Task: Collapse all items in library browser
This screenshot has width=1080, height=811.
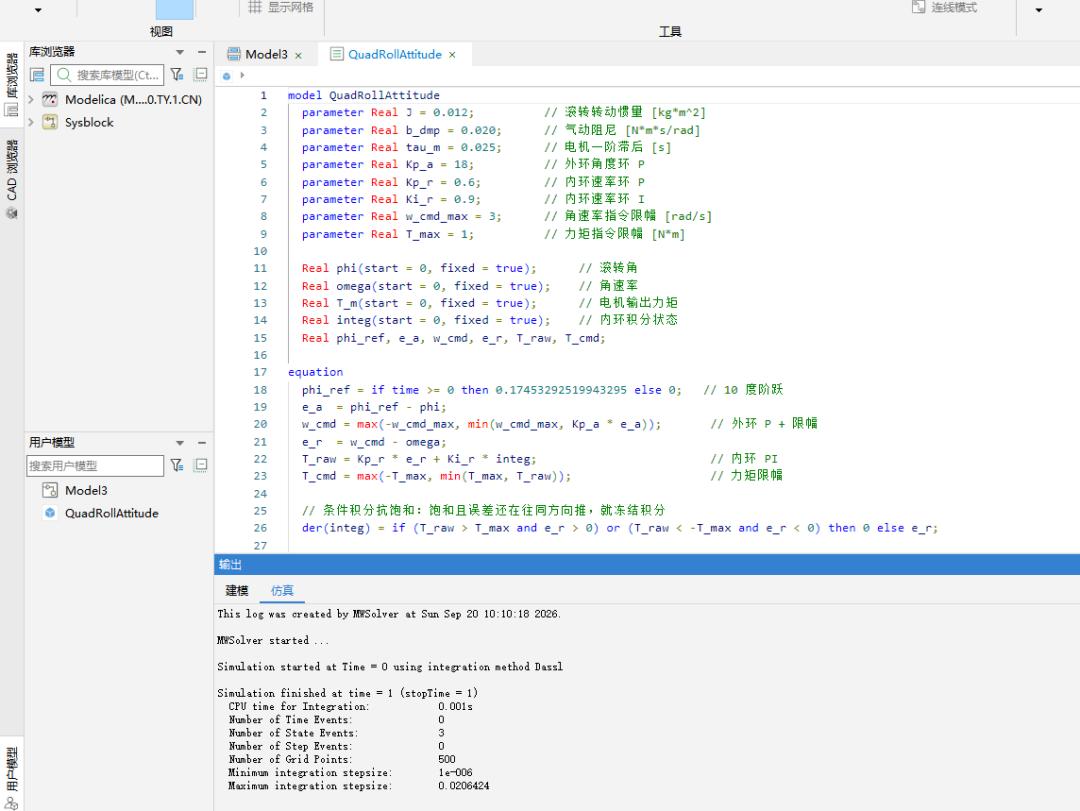Action: click(201, 74)
